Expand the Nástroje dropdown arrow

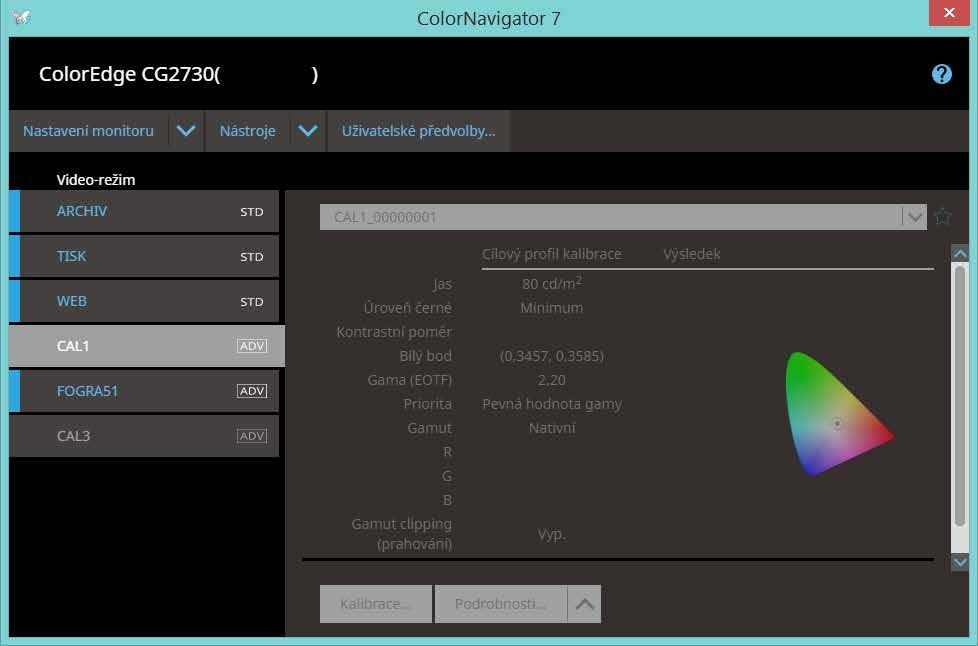point(307,131)
